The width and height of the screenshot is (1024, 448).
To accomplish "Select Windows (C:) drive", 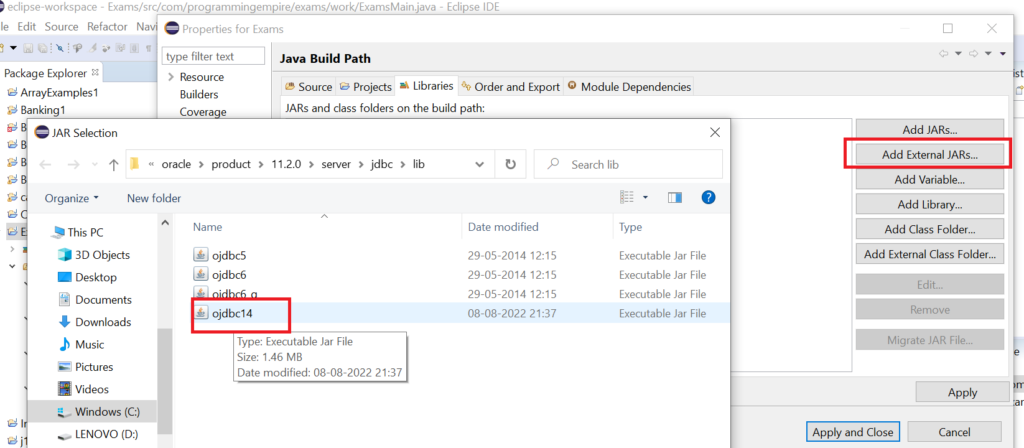I will [107, 412].
